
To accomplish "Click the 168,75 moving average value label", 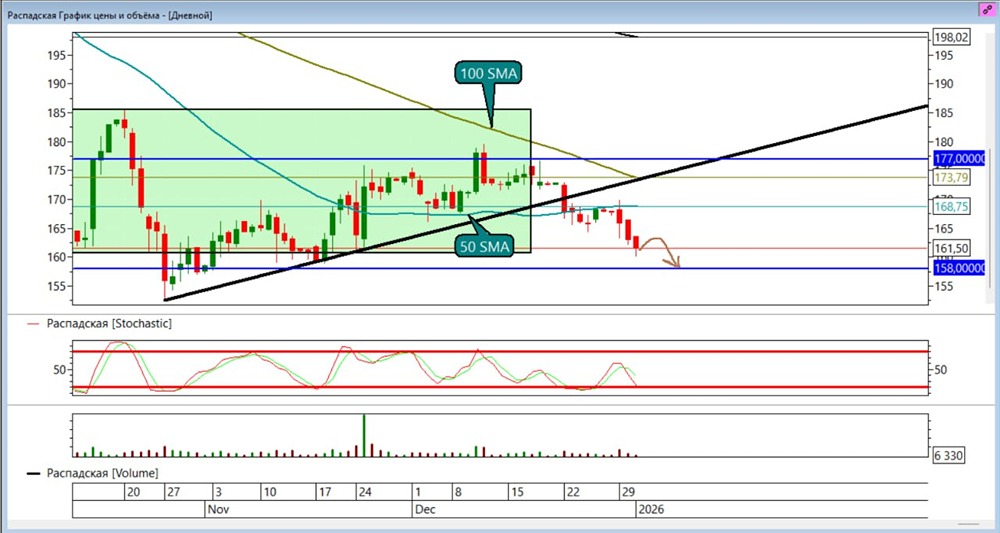I will point(951,207).
